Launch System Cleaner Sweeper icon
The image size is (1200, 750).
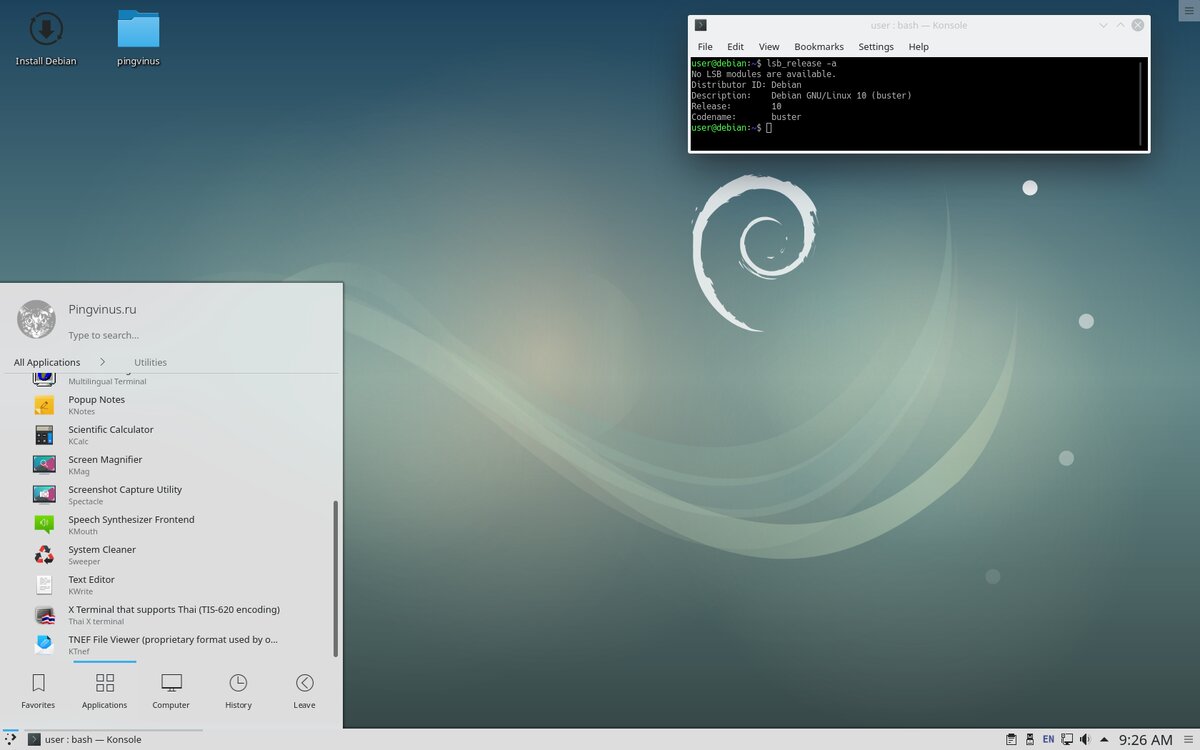44,555
